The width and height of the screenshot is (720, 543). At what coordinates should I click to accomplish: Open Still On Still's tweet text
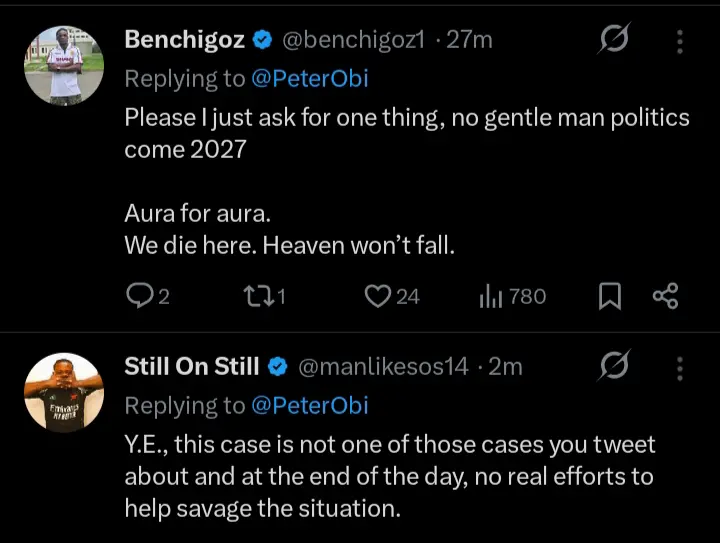coord(390,475)
